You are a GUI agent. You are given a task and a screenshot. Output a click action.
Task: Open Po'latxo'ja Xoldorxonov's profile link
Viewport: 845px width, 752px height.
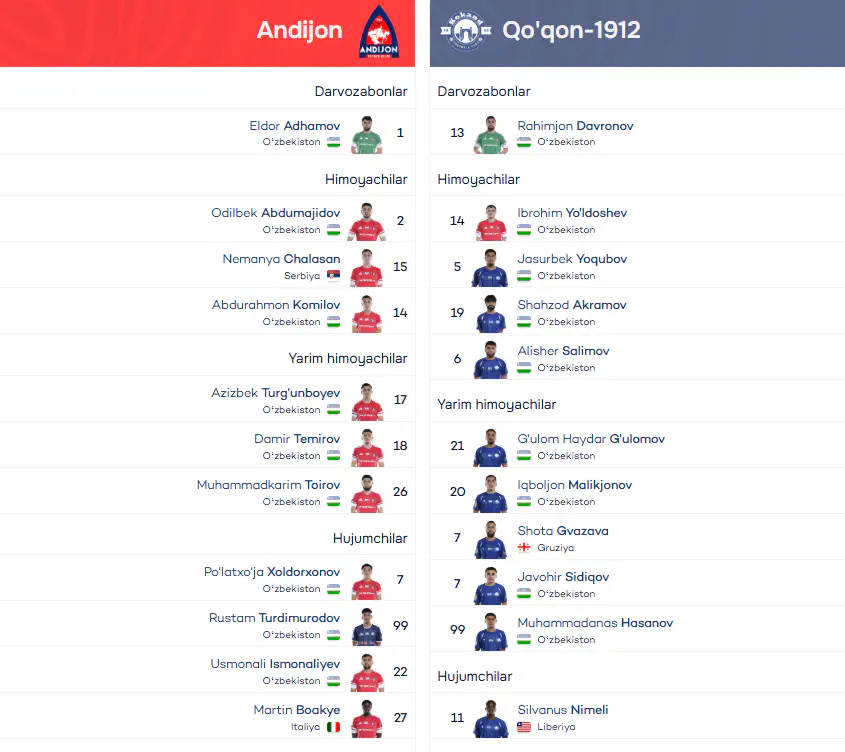(x=272, y=572)
